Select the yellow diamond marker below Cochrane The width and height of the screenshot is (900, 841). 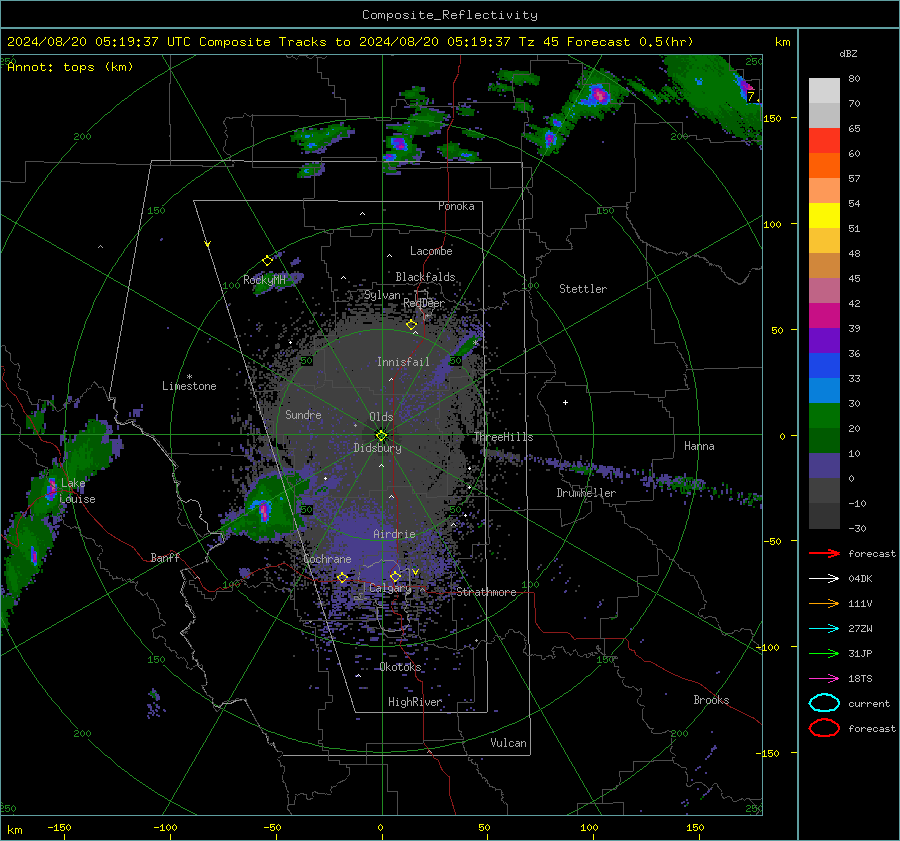(343, 577)
